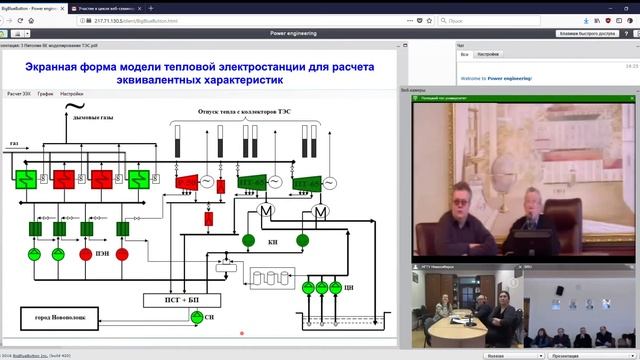Switch to the 'Настройки' chat tab
The width and height of the screenshot is (640, 360).
(488, 54)
